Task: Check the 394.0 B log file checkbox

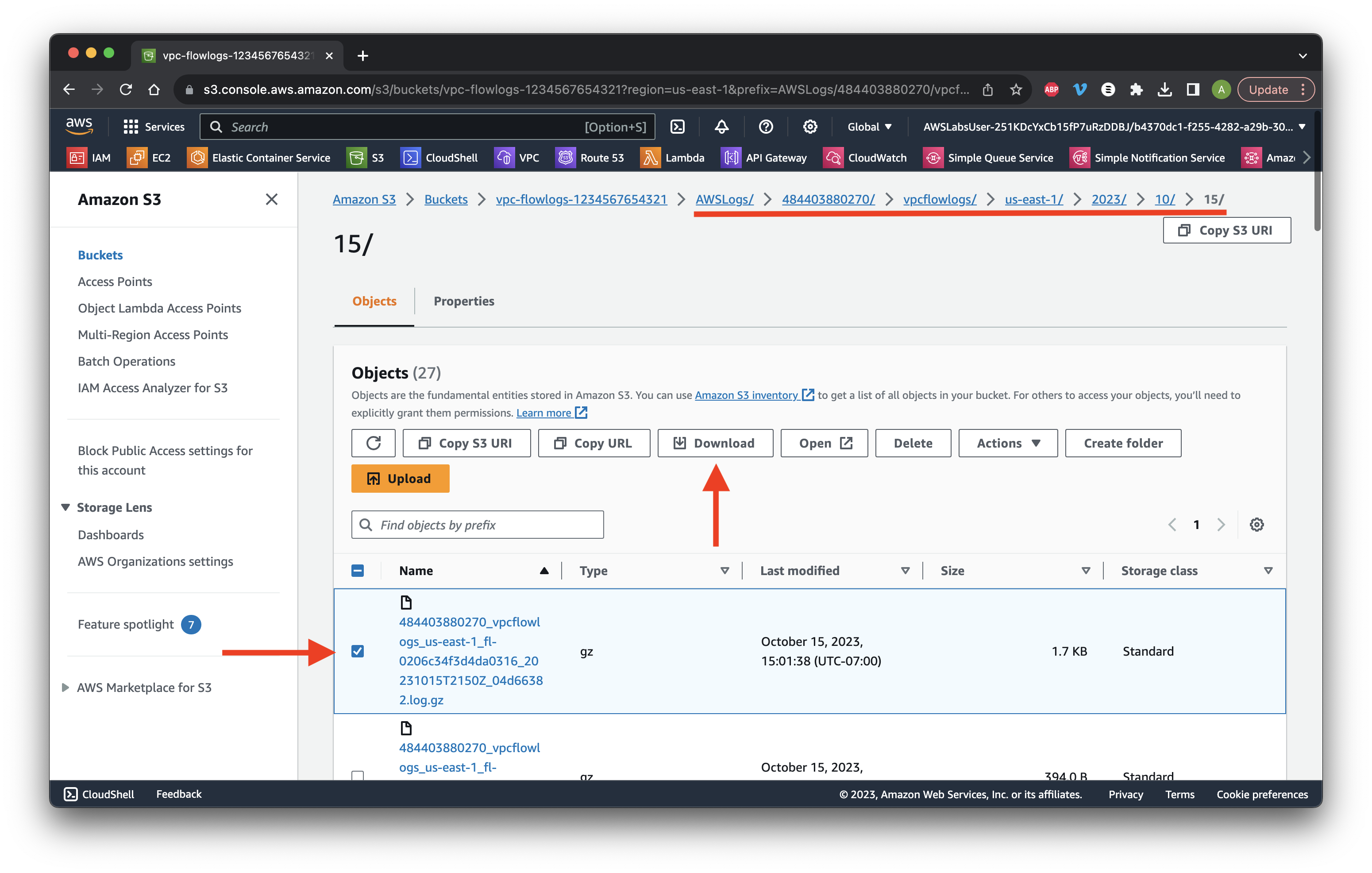Action: click(x=358, y=775)
